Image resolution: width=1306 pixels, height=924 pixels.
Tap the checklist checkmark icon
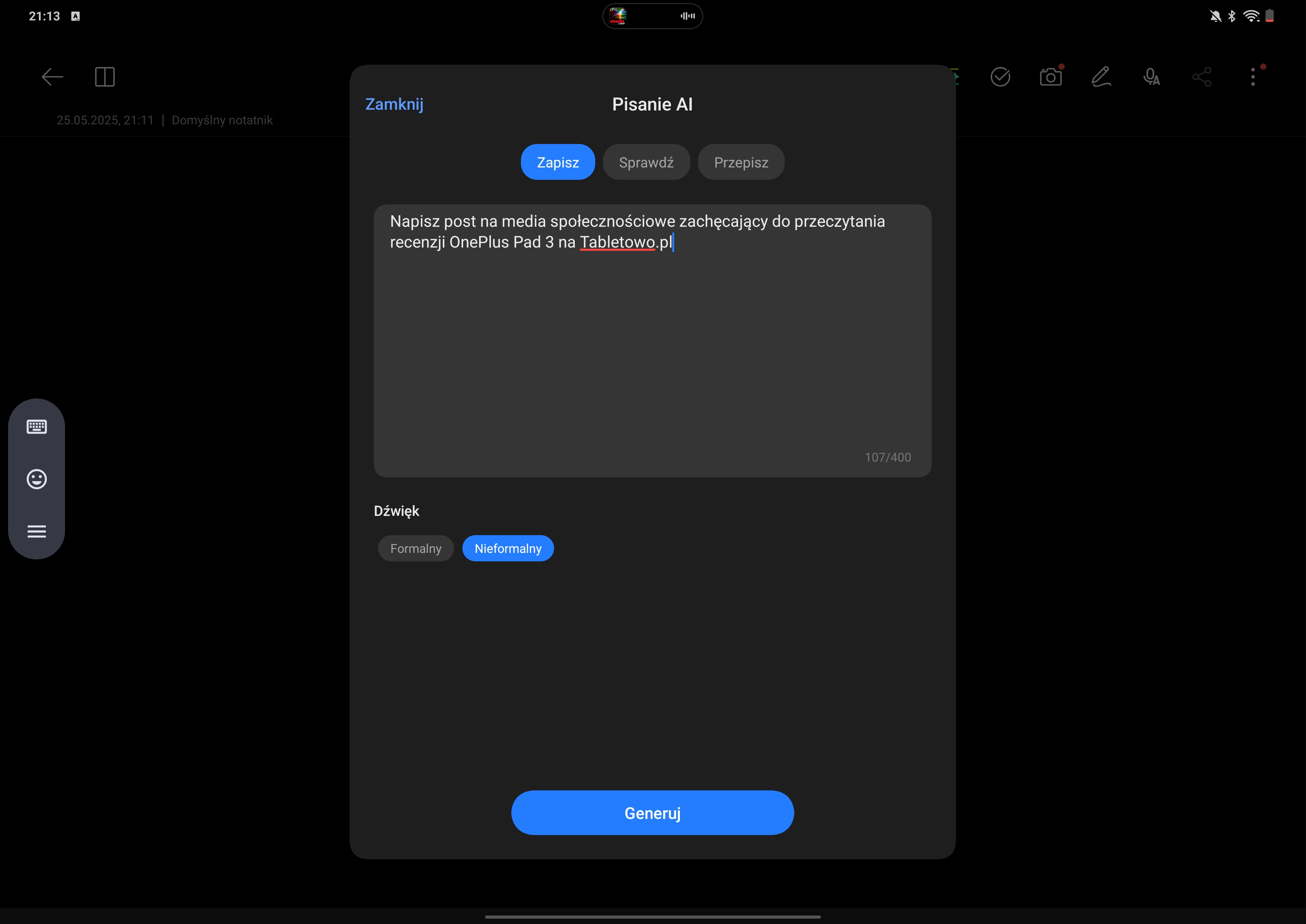tap(1000, 77)
